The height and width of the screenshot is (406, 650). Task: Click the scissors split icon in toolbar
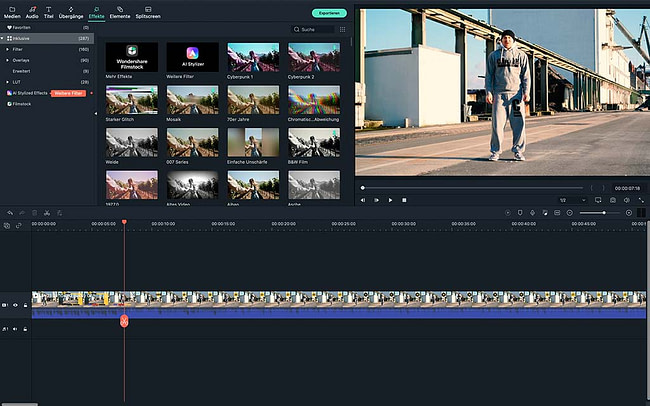(47, 213)
